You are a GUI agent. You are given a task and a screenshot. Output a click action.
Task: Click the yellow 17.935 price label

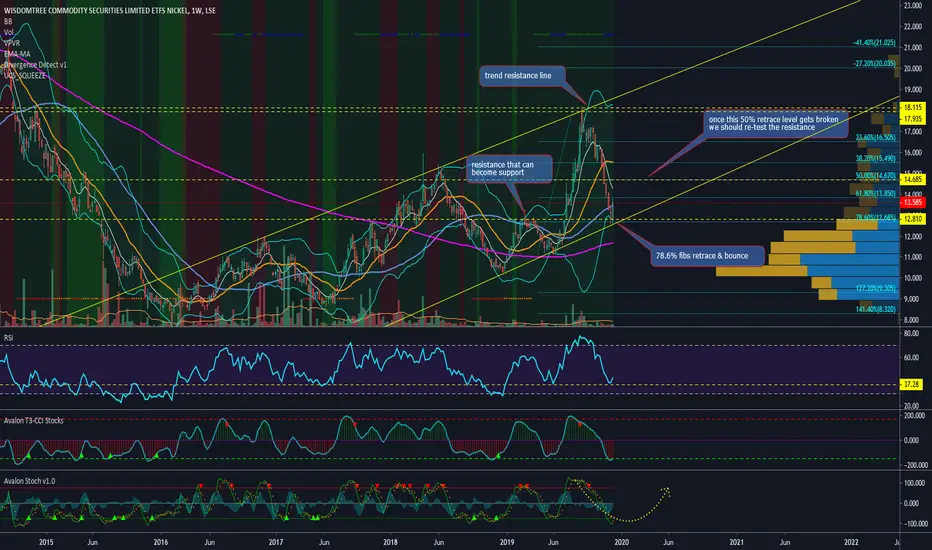pyautogui.click(x=912, y=119)
